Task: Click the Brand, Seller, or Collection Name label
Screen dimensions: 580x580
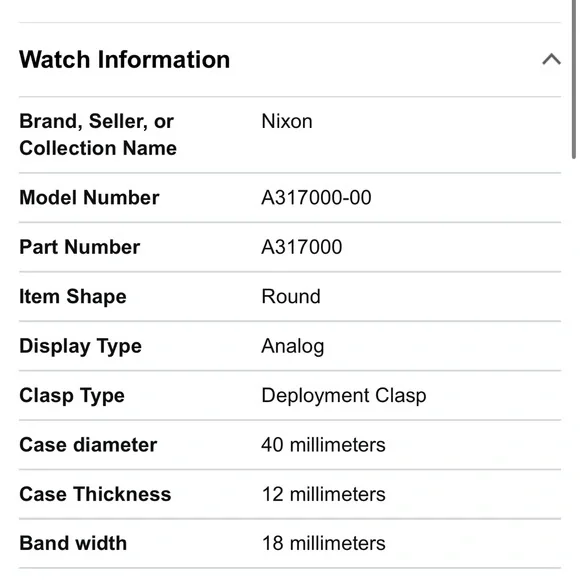Action: click(98, 135)
